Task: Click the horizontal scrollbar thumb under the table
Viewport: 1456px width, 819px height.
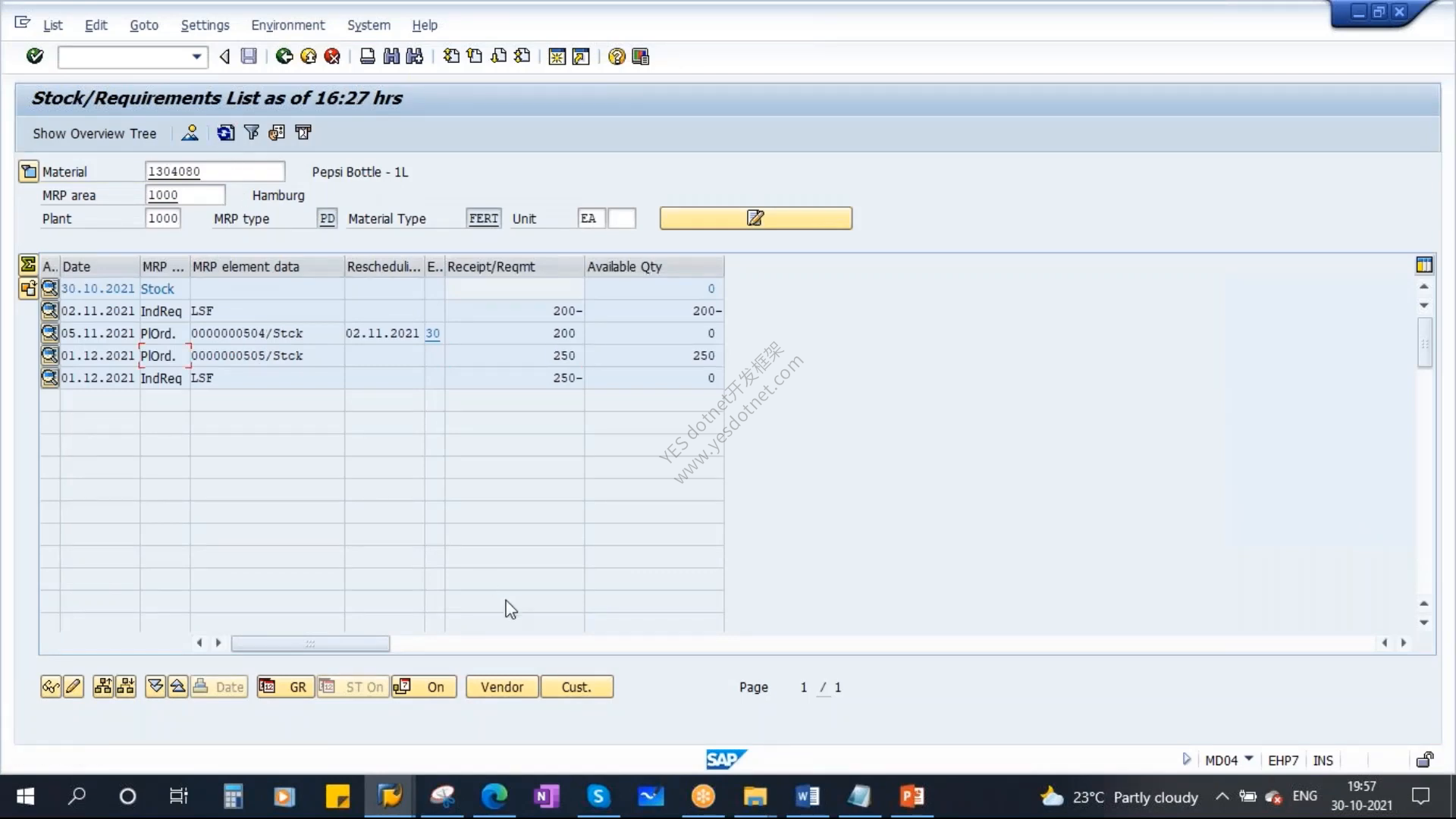Action: (x=310, y=643)
